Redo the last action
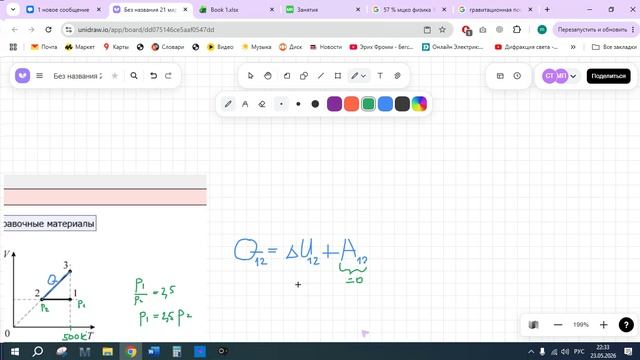Screen dimensions: 640x360 click(x=168, y=76)
